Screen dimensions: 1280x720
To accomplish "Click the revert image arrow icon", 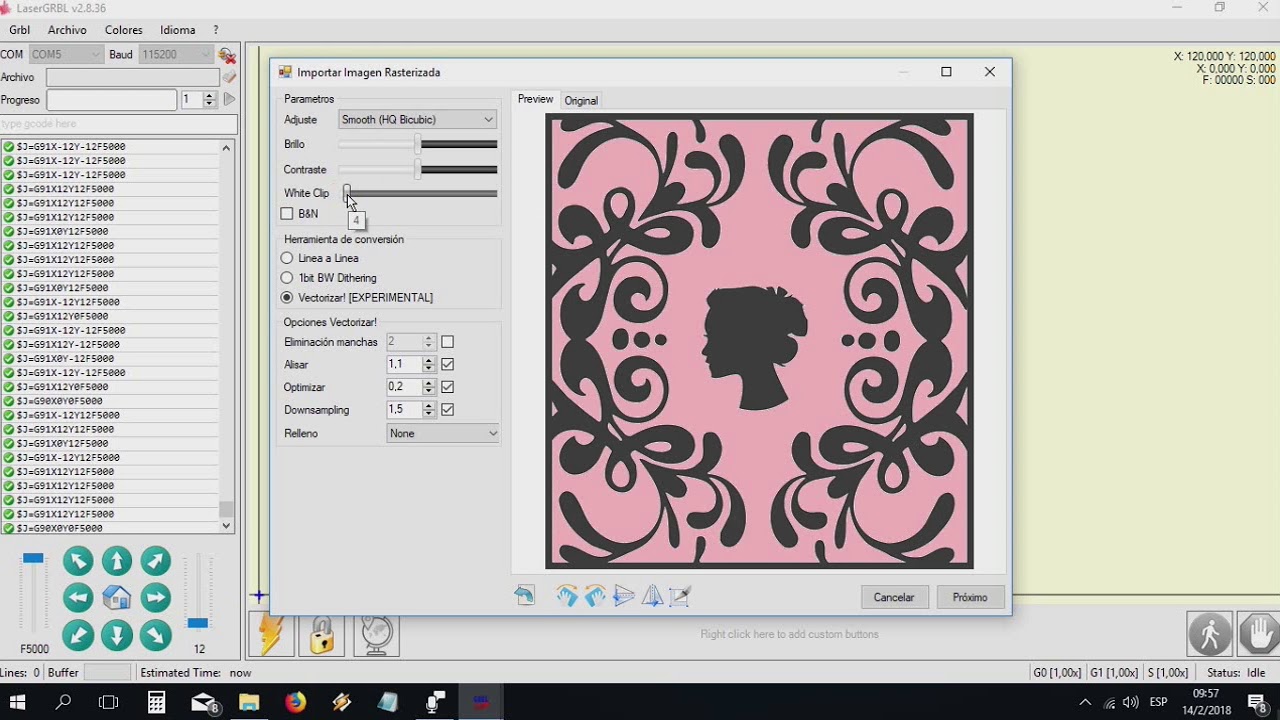I will (x=525, y=596).
